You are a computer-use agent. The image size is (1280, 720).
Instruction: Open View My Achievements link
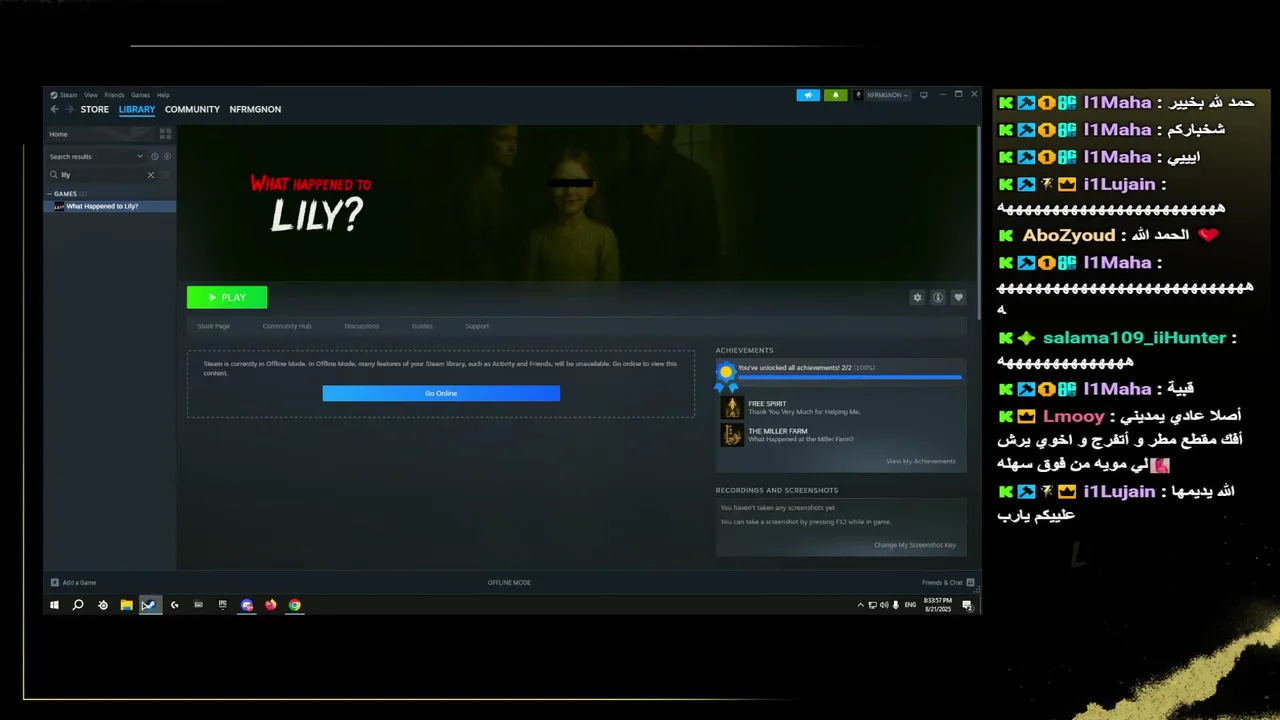pyautogui.click(x=920, y=461)
